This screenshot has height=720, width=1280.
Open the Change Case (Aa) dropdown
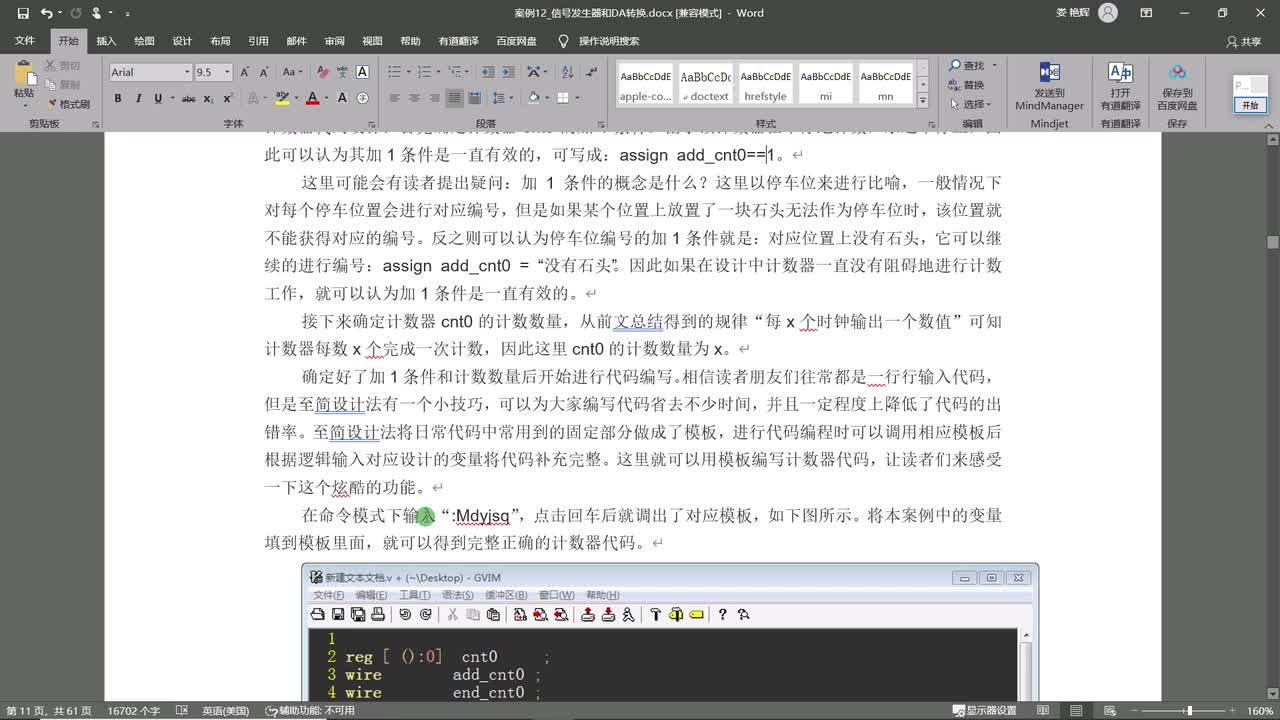pyautogui.click(x=292, y=72)
